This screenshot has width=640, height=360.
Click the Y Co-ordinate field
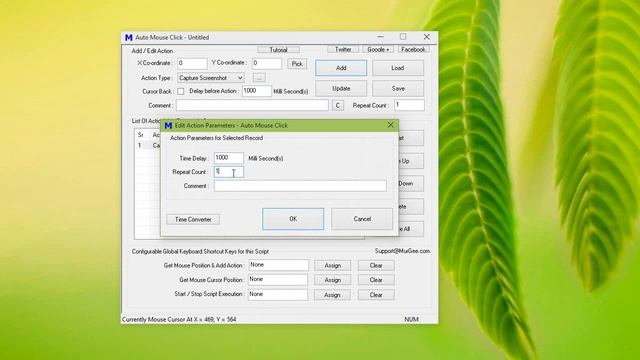[267, 64]
